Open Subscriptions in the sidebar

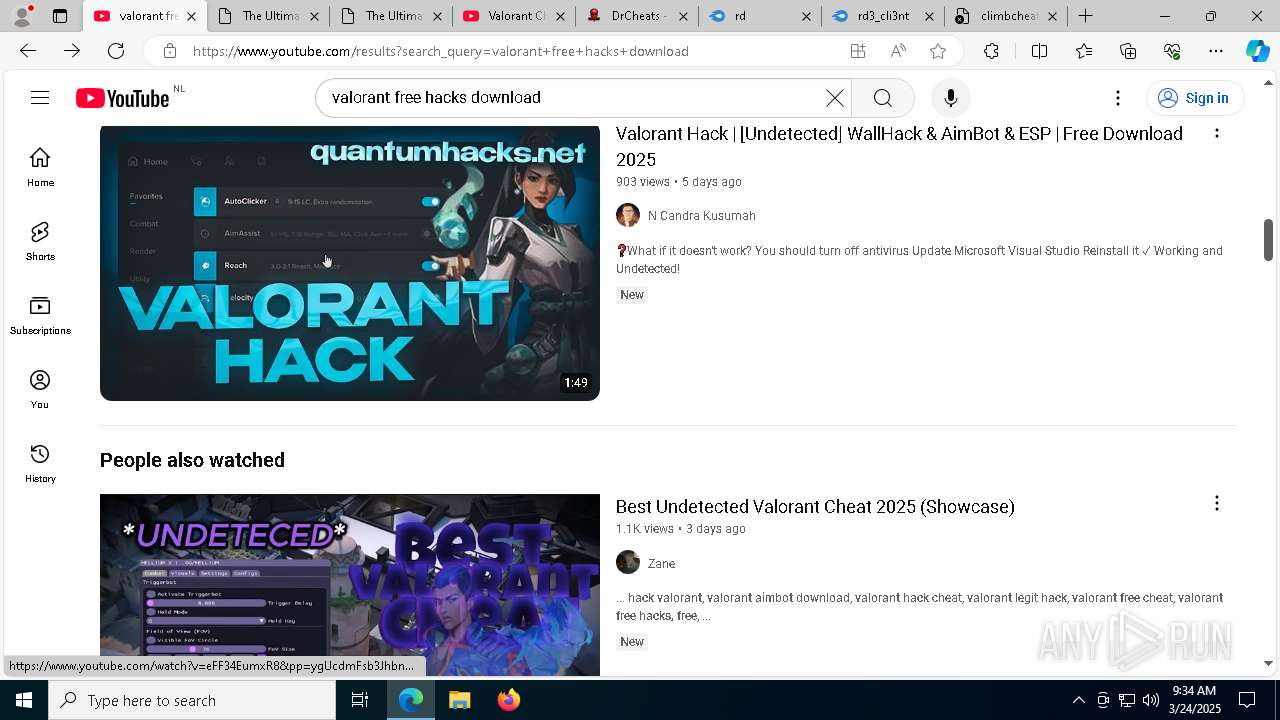pyautogui.click(x=40, y=315)
